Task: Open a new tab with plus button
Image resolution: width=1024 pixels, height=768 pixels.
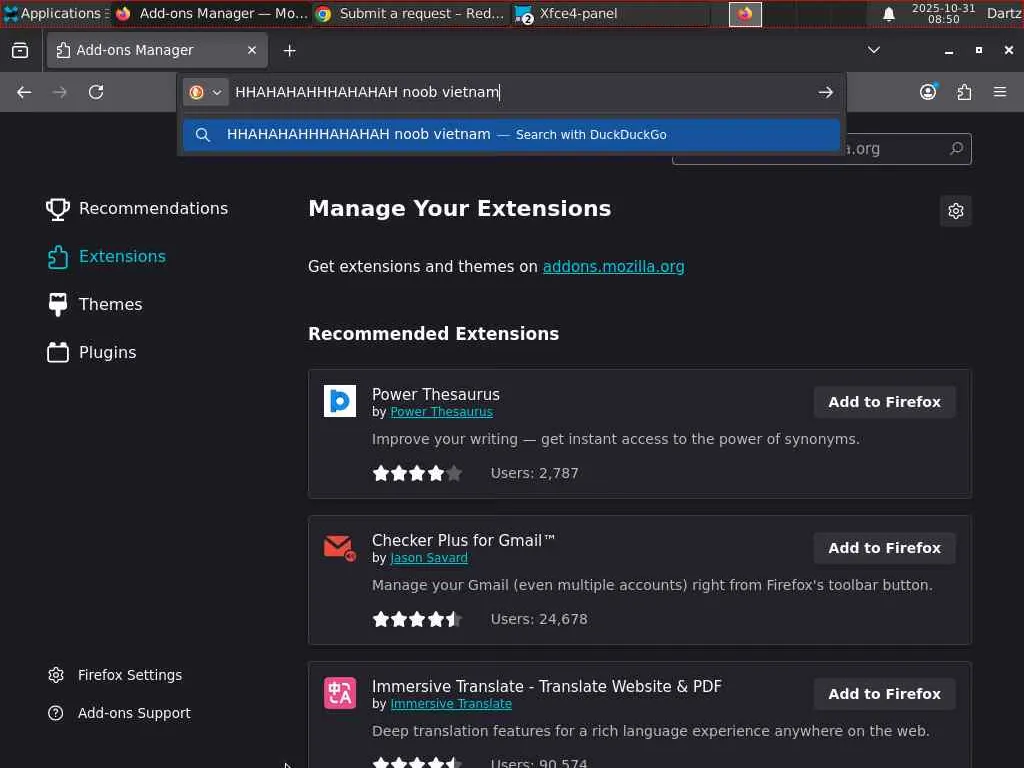Action: tap(289, 50)
